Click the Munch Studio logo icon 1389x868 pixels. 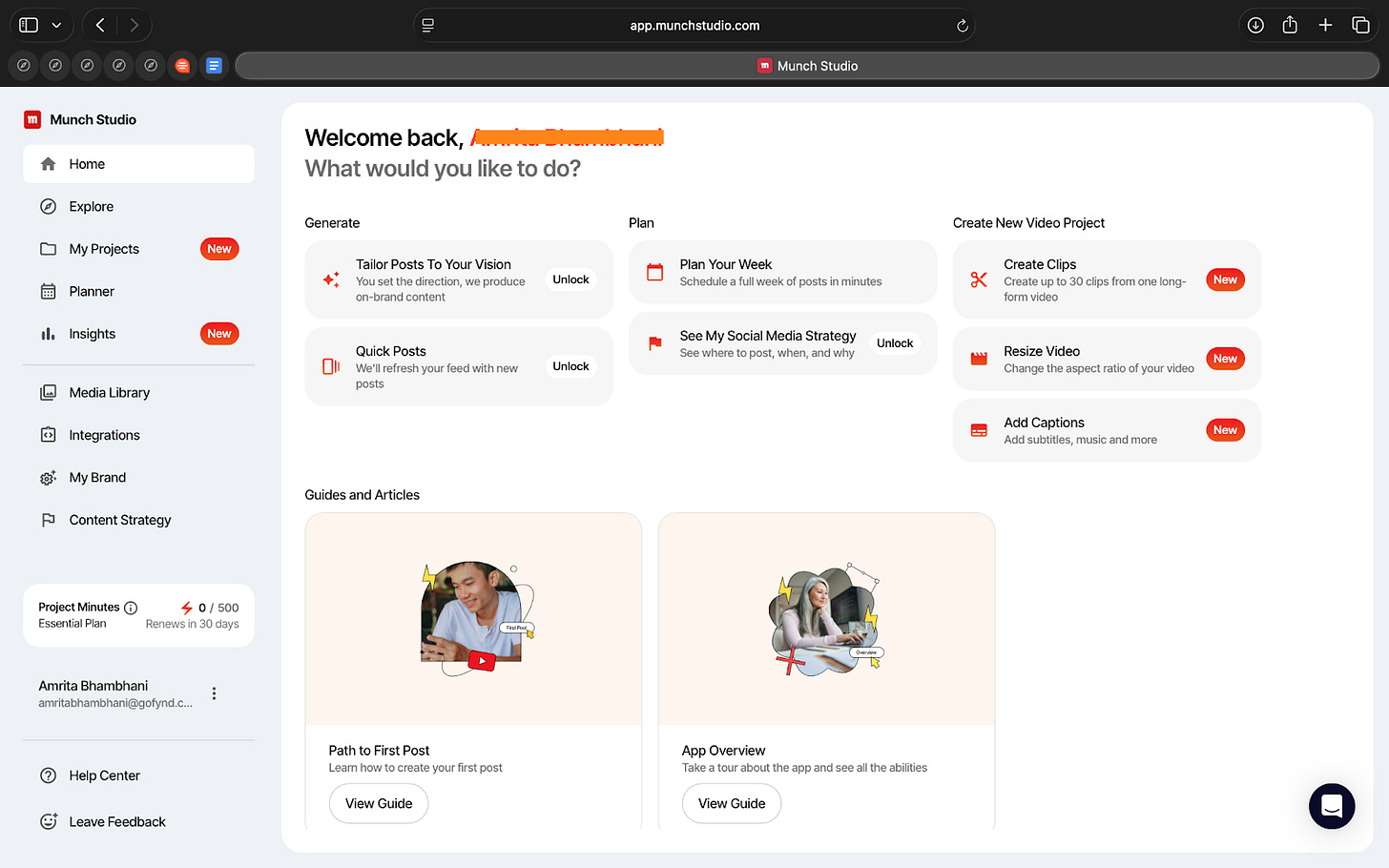coord(32,119)
